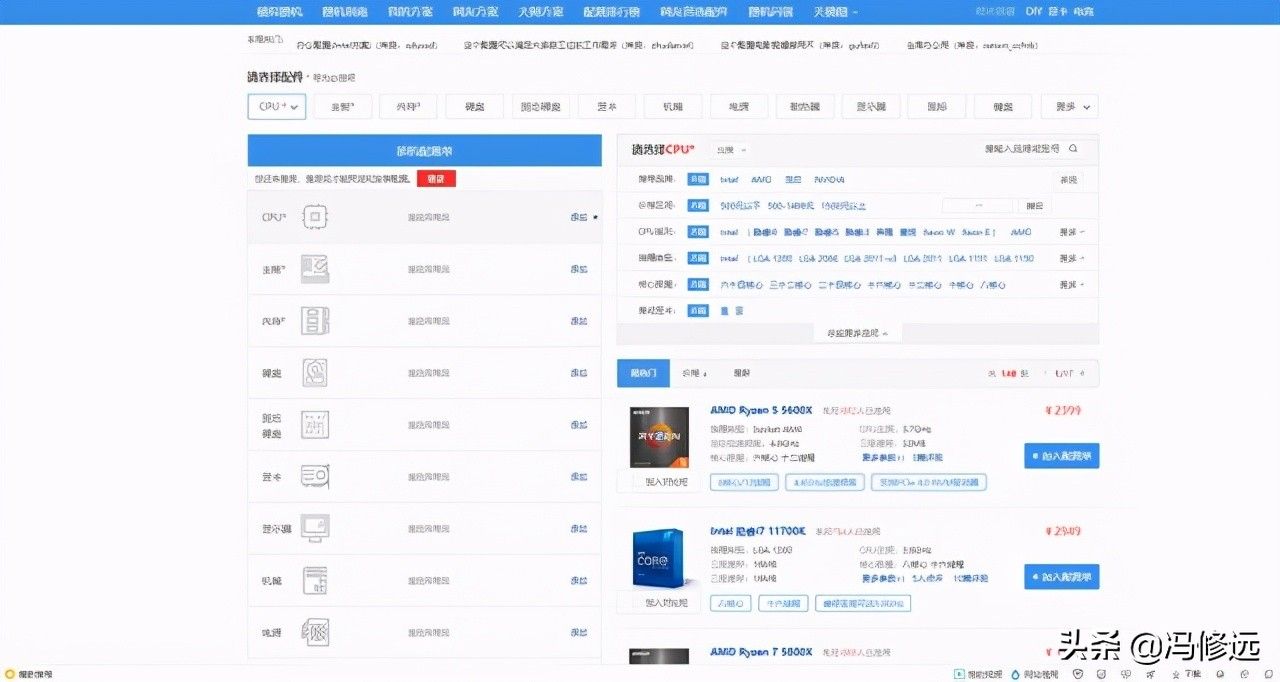This screenshot has height=682, width=1280.
Task: Open the first item in the top blue navigation bar
Action: coord(279,12)
